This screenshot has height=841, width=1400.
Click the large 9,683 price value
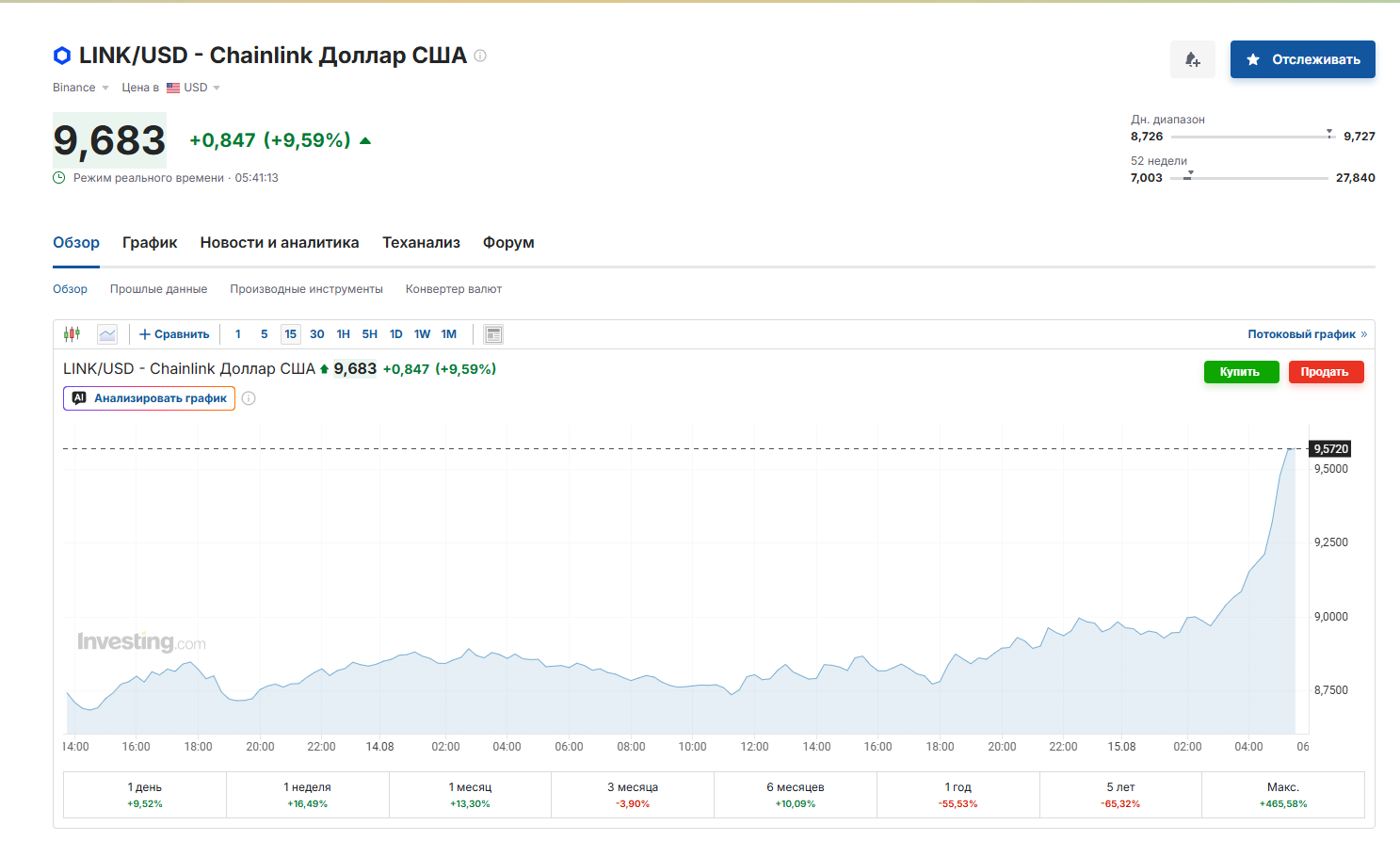(x=110, y=140)
